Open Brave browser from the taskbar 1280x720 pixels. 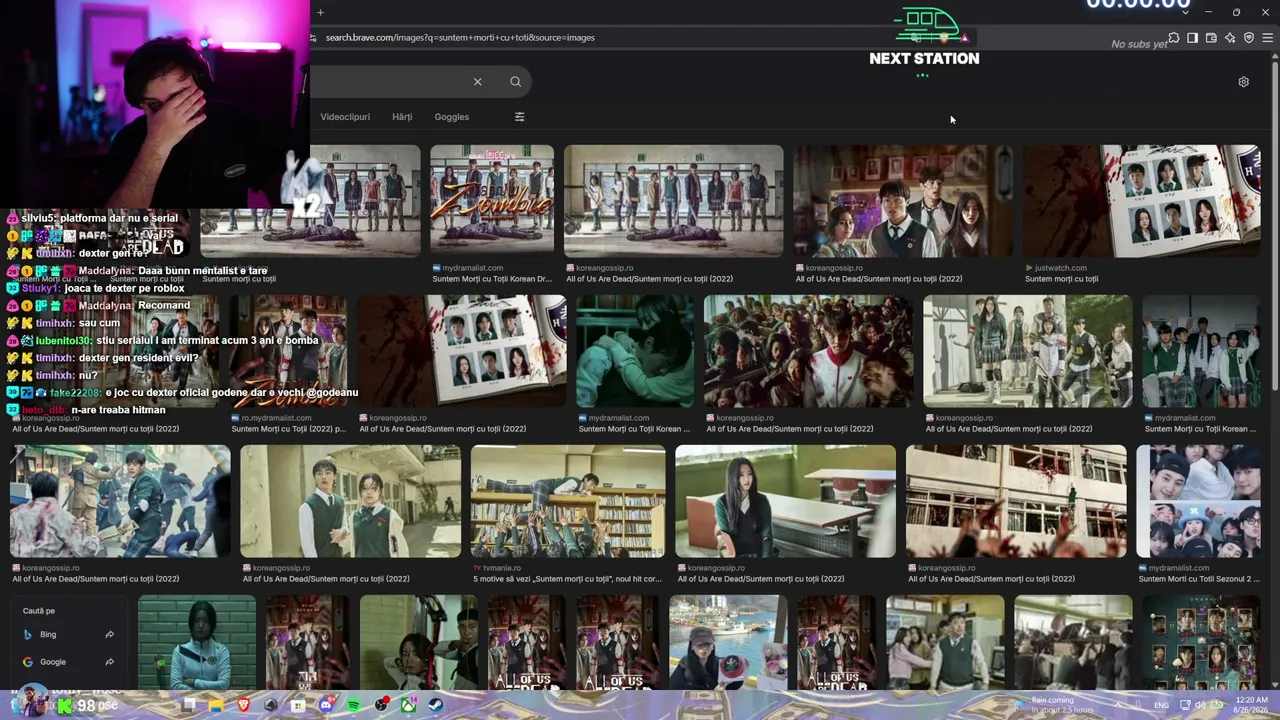(243, 705)
